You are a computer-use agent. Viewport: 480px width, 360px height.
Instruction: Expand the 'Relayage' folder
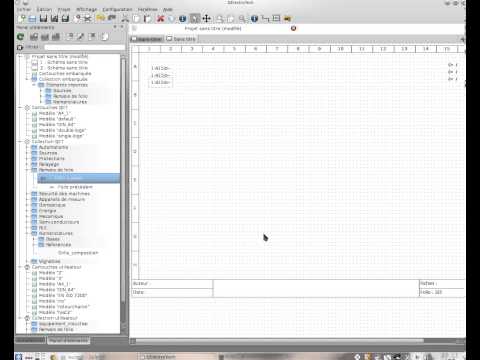(x=27, y=164)
